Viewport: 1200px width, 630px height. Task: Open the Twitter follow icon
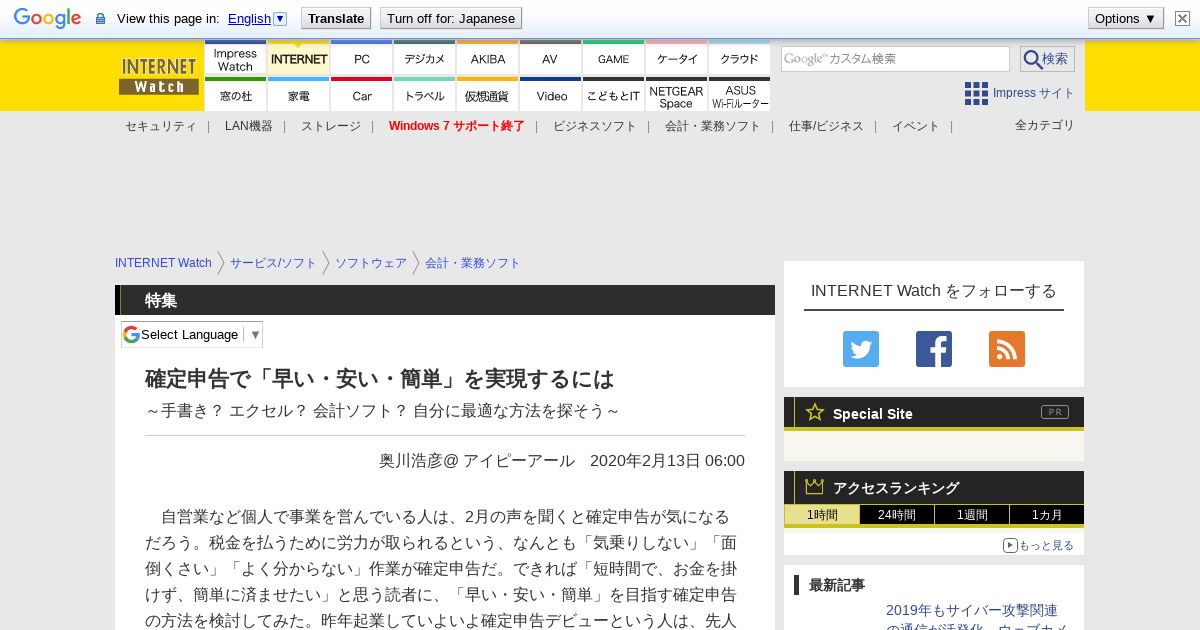pos(861,349)
